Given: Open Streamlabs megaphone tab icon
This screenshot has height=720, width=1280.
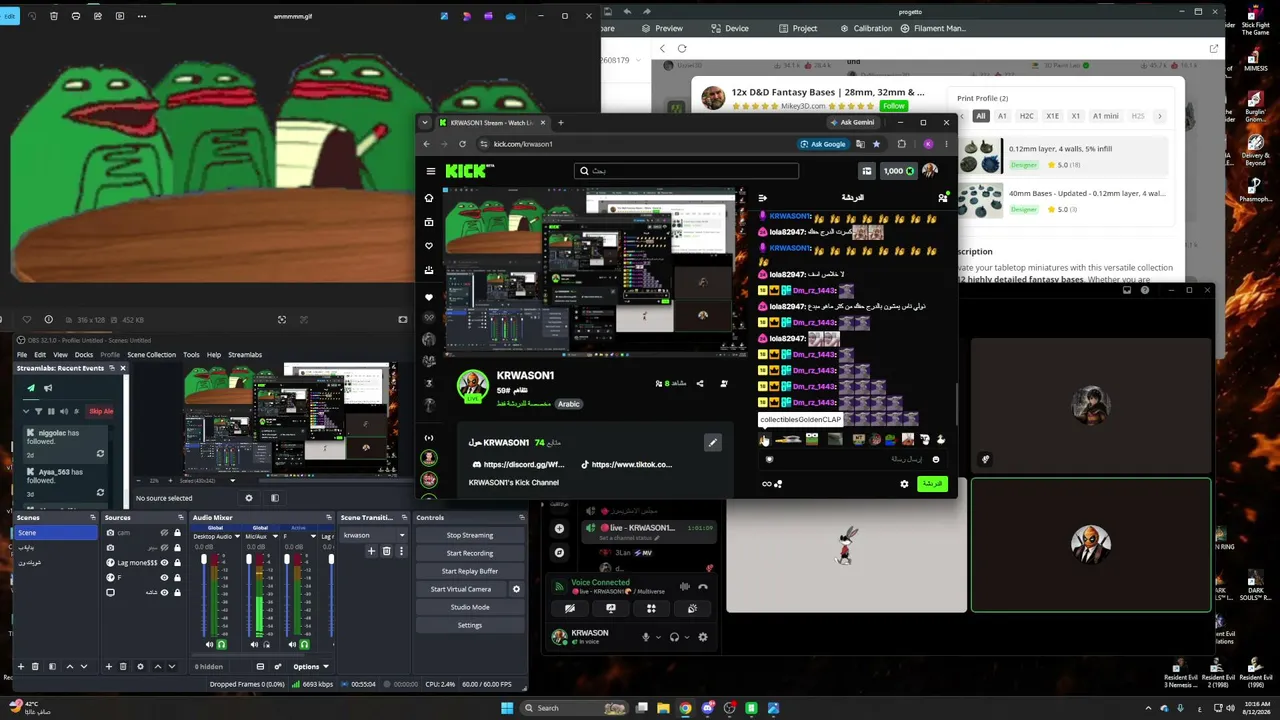Looking at the screenshot, I should pyautogui.click(x=47, y=388).
